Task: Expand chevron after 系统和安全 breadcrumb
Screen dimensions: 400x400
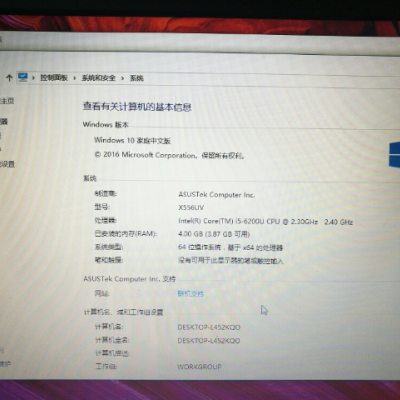Action: (123, 78)
